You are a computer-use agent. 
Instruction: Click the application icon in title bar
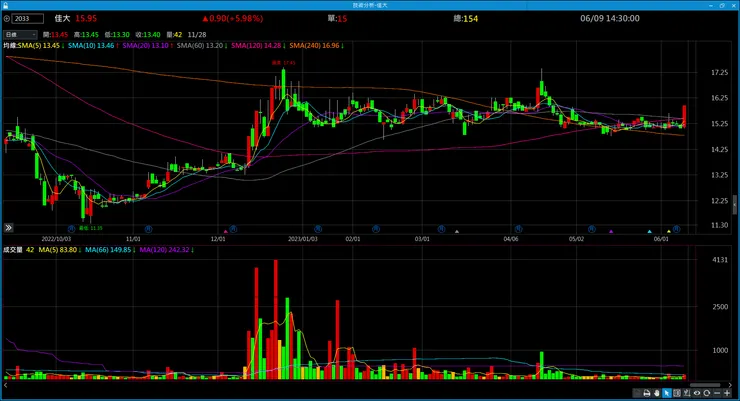(5, 5)
